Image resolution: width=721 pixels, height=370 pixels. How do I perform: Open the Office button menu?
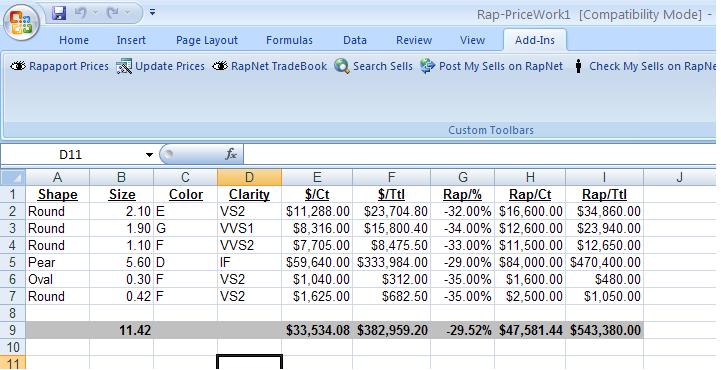click(x=21, y=22)
